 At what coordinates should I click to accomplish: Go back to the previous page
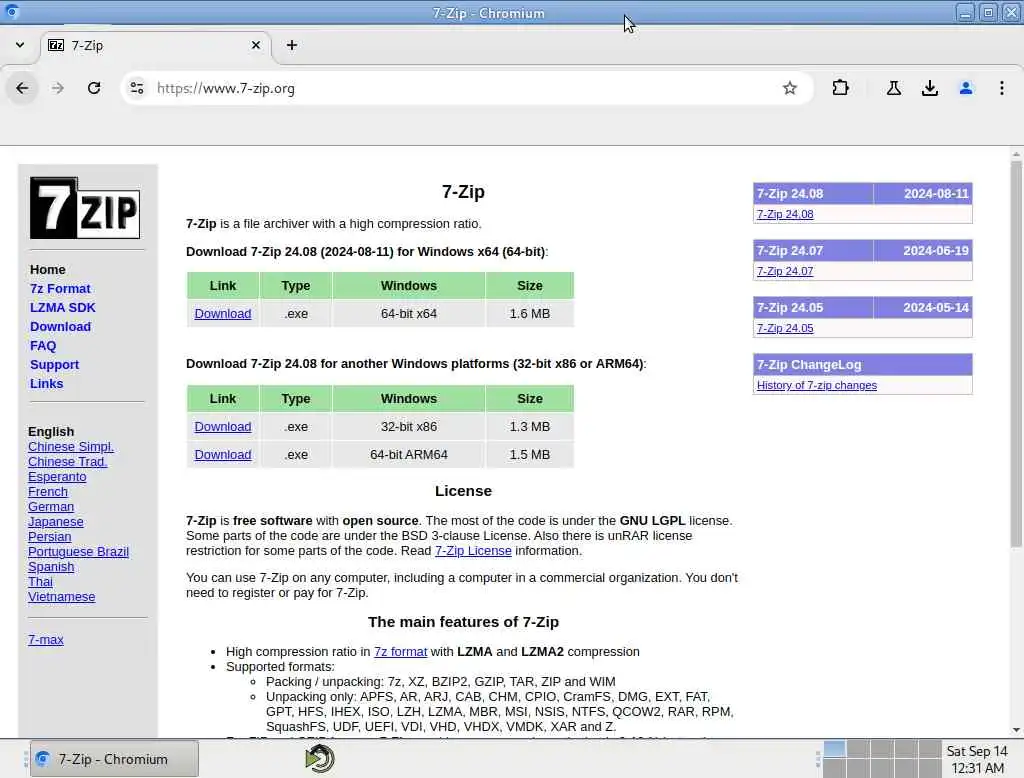coord(22,88)
